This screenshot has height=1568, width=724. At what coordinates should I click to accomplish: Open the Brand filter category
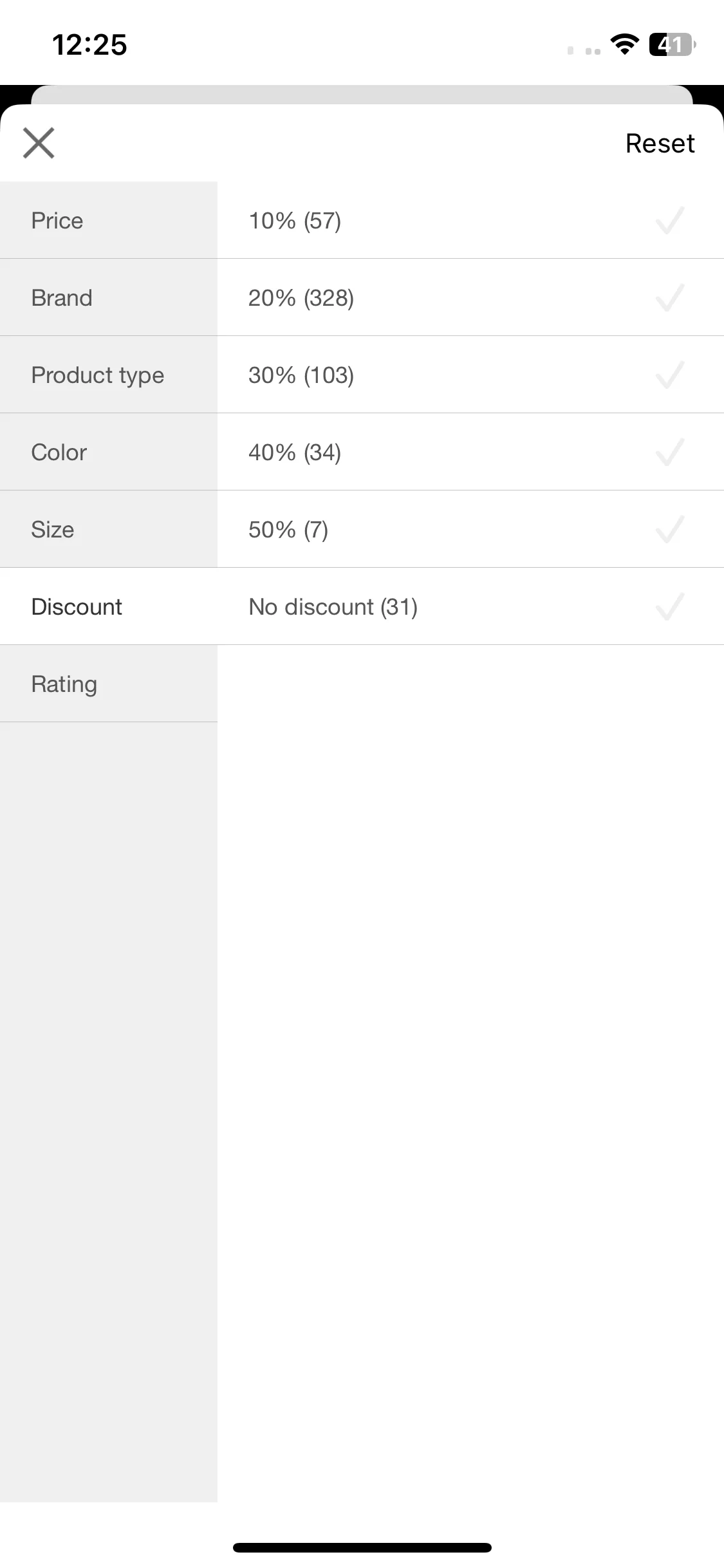(x=109, y=297)
